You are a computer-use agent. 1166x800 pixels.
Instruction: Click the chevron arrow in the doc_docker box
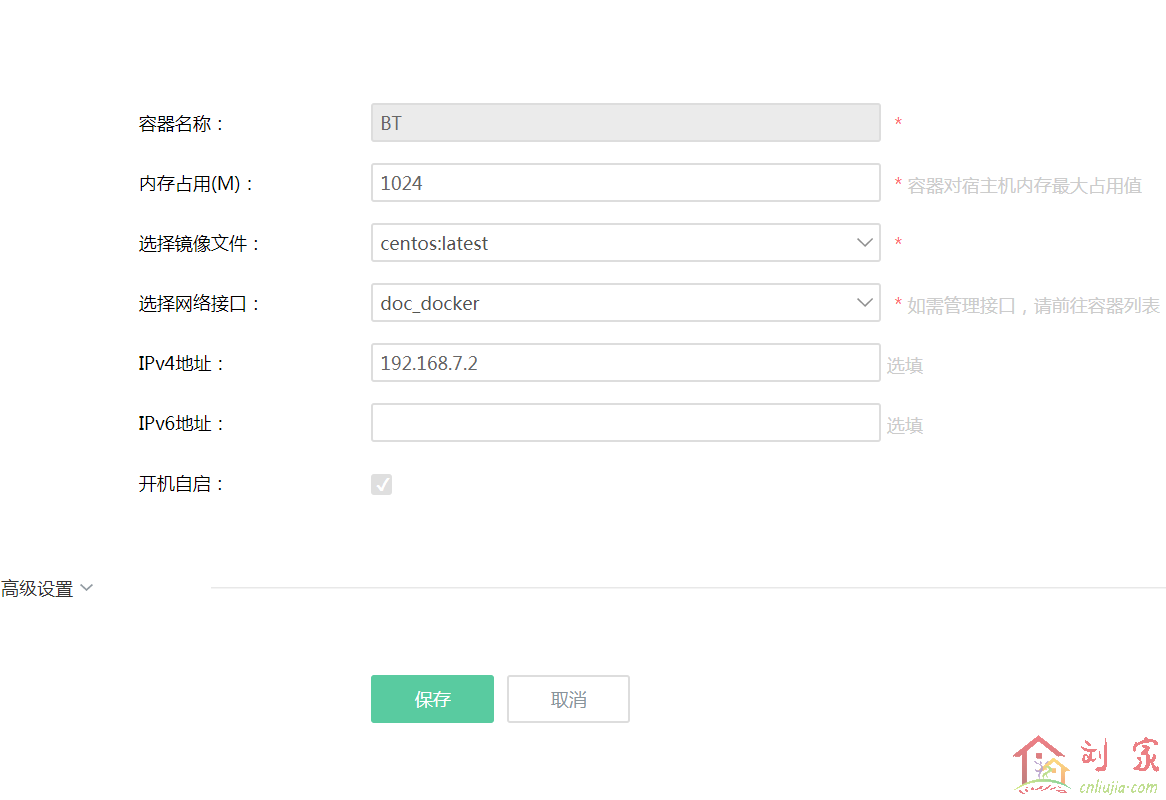[x=864, y=303]
